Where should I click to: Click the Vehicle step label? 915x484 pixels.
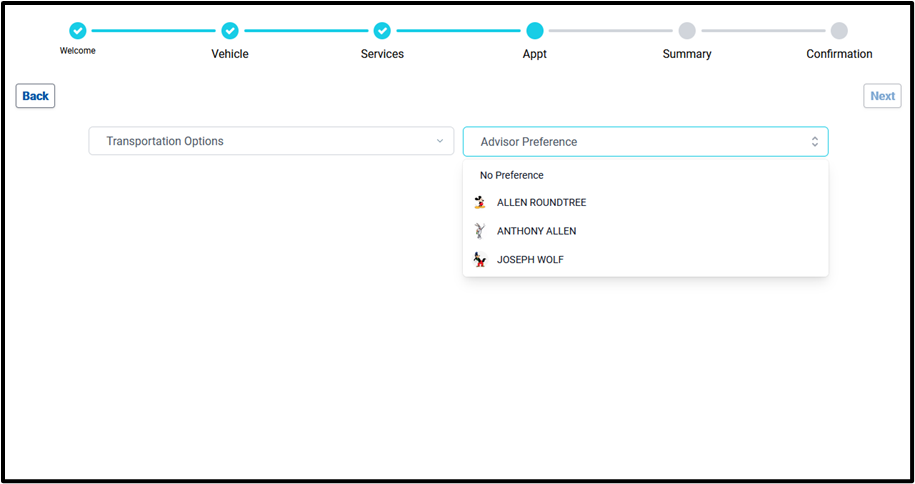tap(230, 54)
